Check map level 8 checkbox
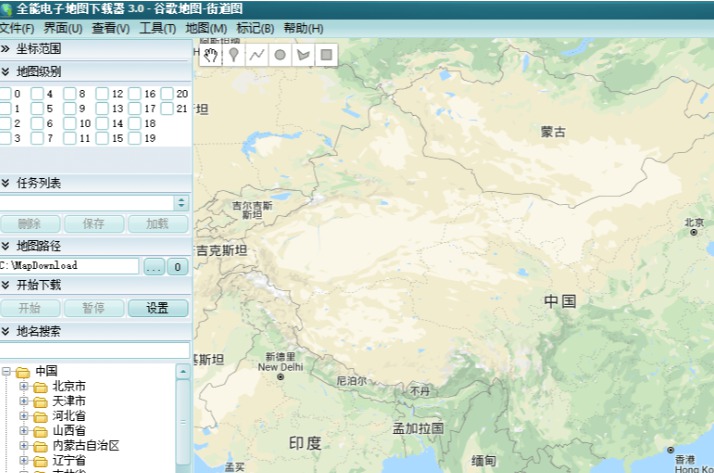This screenshot has width=714, height=473. [x=70, y=94]
